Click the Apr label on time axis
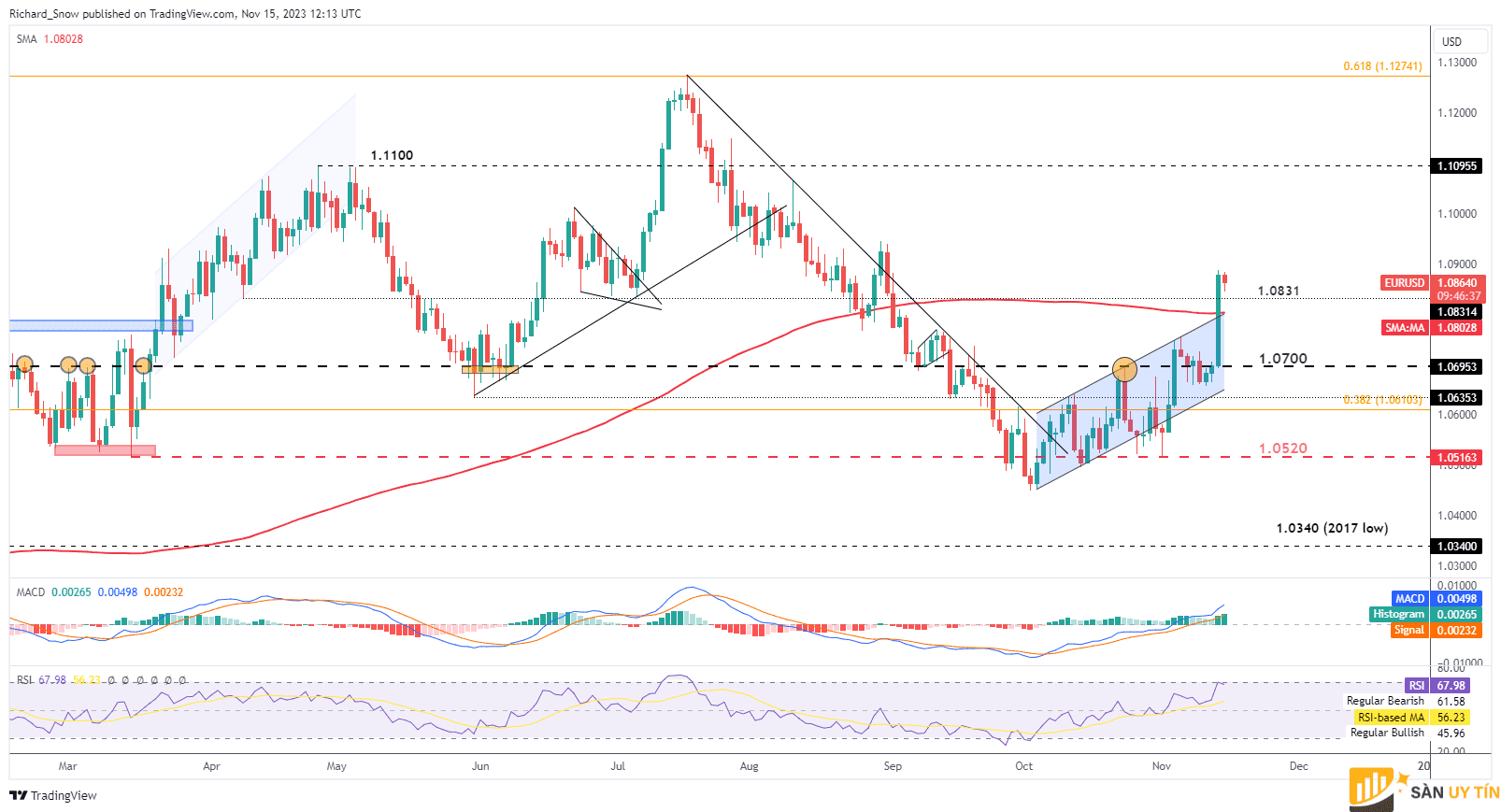The height and width of the screenshot is (812, 1501). pyautogui.click(x=211, y=766)
